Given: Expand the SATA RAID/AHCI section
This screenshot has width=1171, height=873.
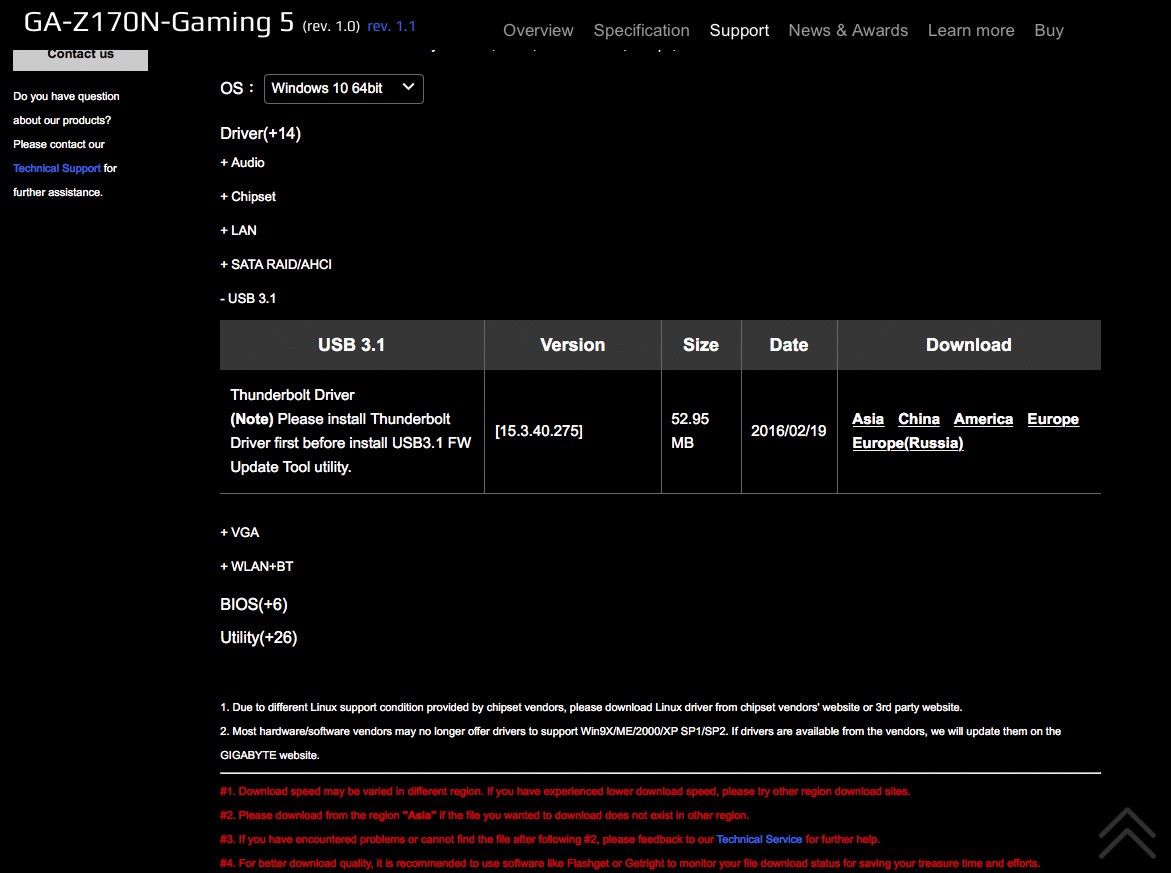Looking at the screenshot, I should [x=276, y=264].
